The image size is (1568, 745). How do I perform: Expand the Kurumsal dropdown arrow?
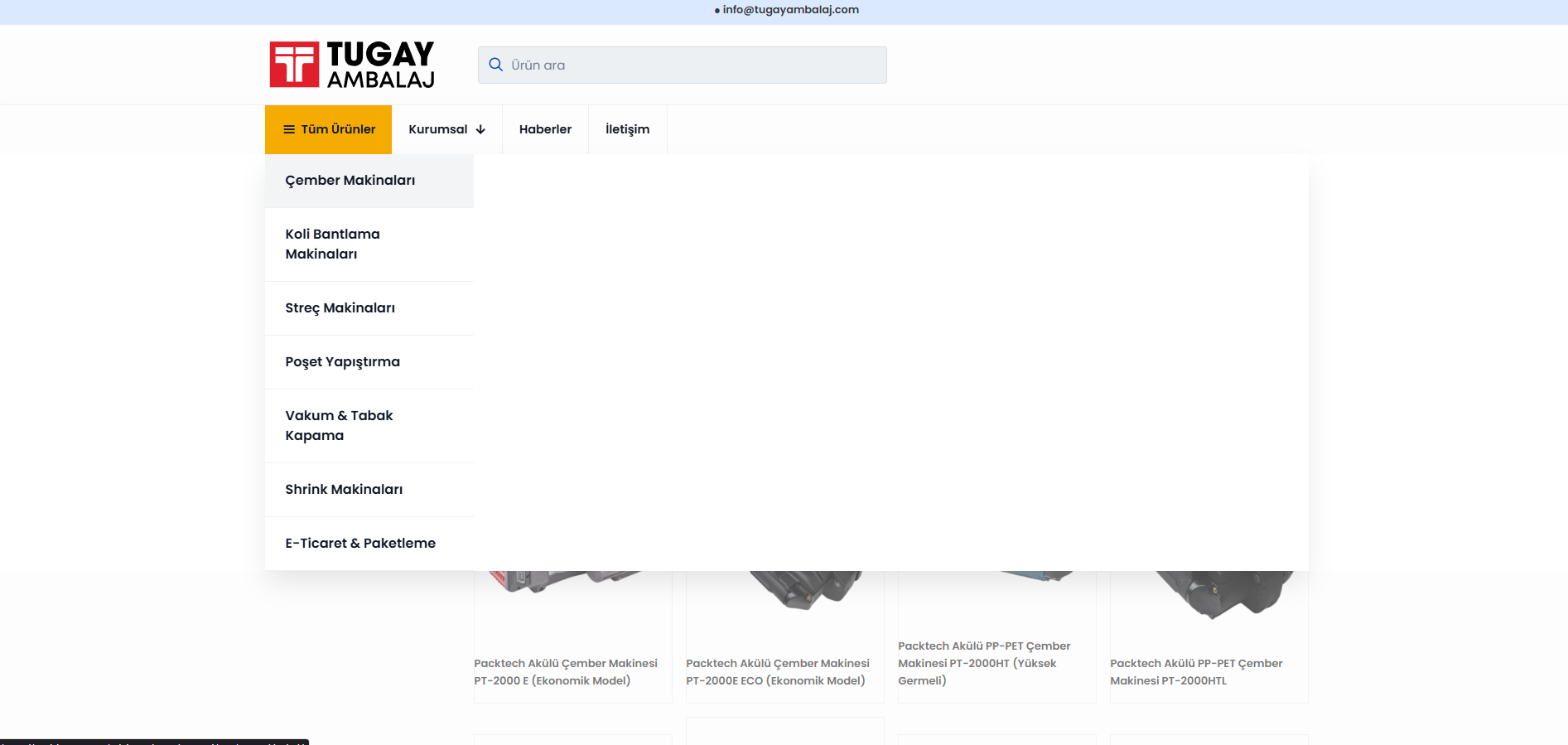[x=480, y=129]
